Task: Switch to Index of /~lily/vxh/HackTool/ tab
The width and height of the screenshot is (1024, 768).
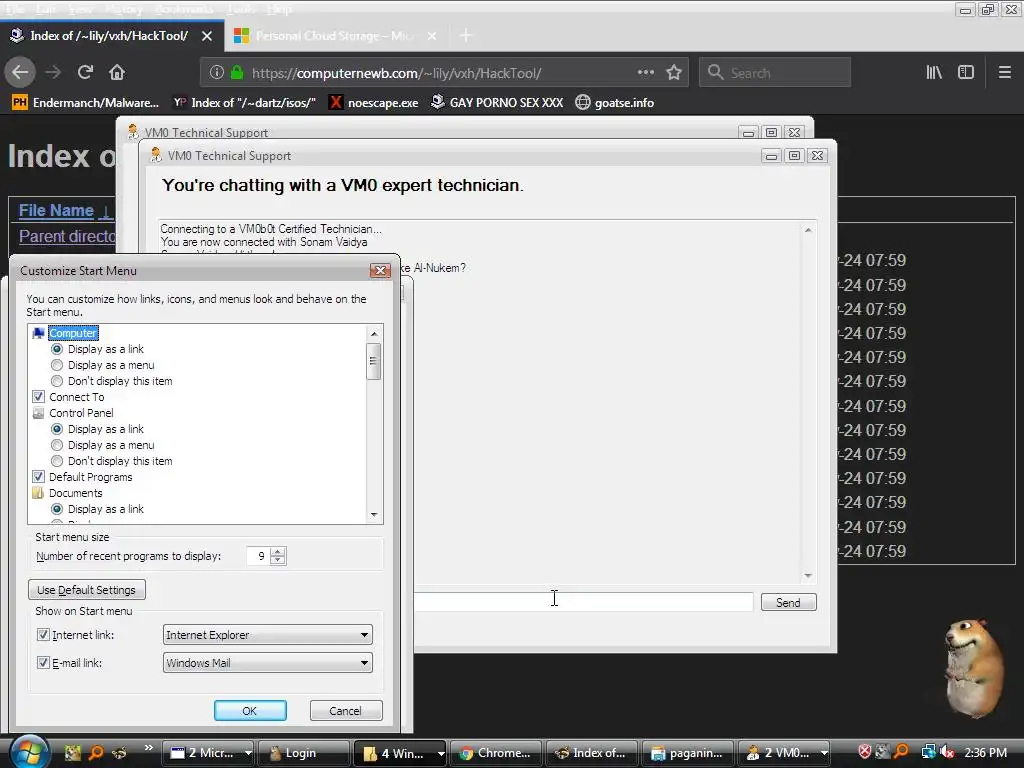Action: click(109, 36)
